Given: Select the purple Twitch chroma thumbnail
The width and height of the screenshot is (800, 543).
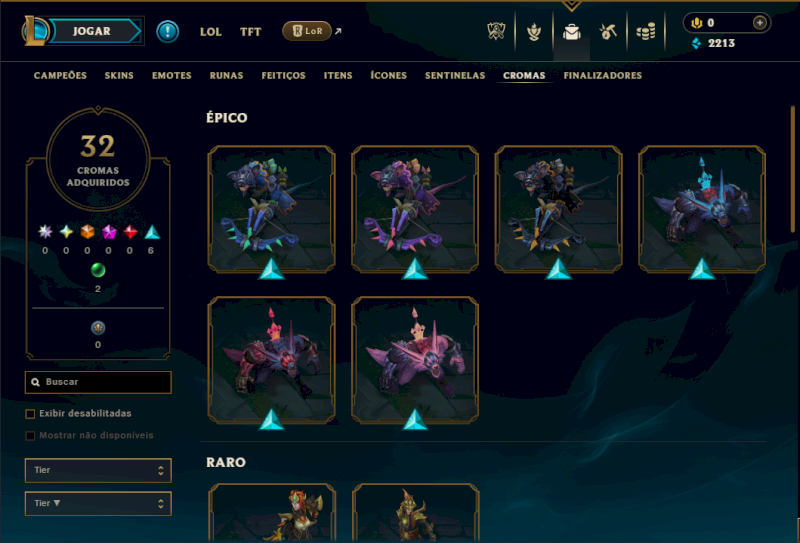Looking at the screenshot, I should pyautogui.click(x=415, y=209).
